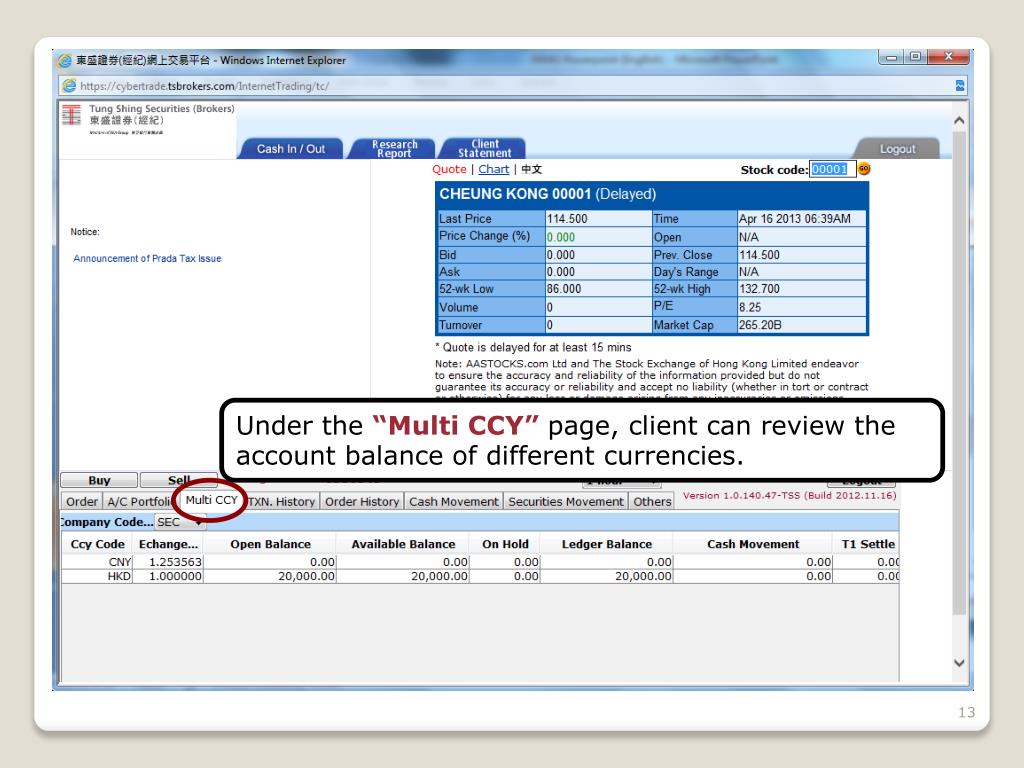Click the page scrollbar up arrow

[x=959, y=120]
